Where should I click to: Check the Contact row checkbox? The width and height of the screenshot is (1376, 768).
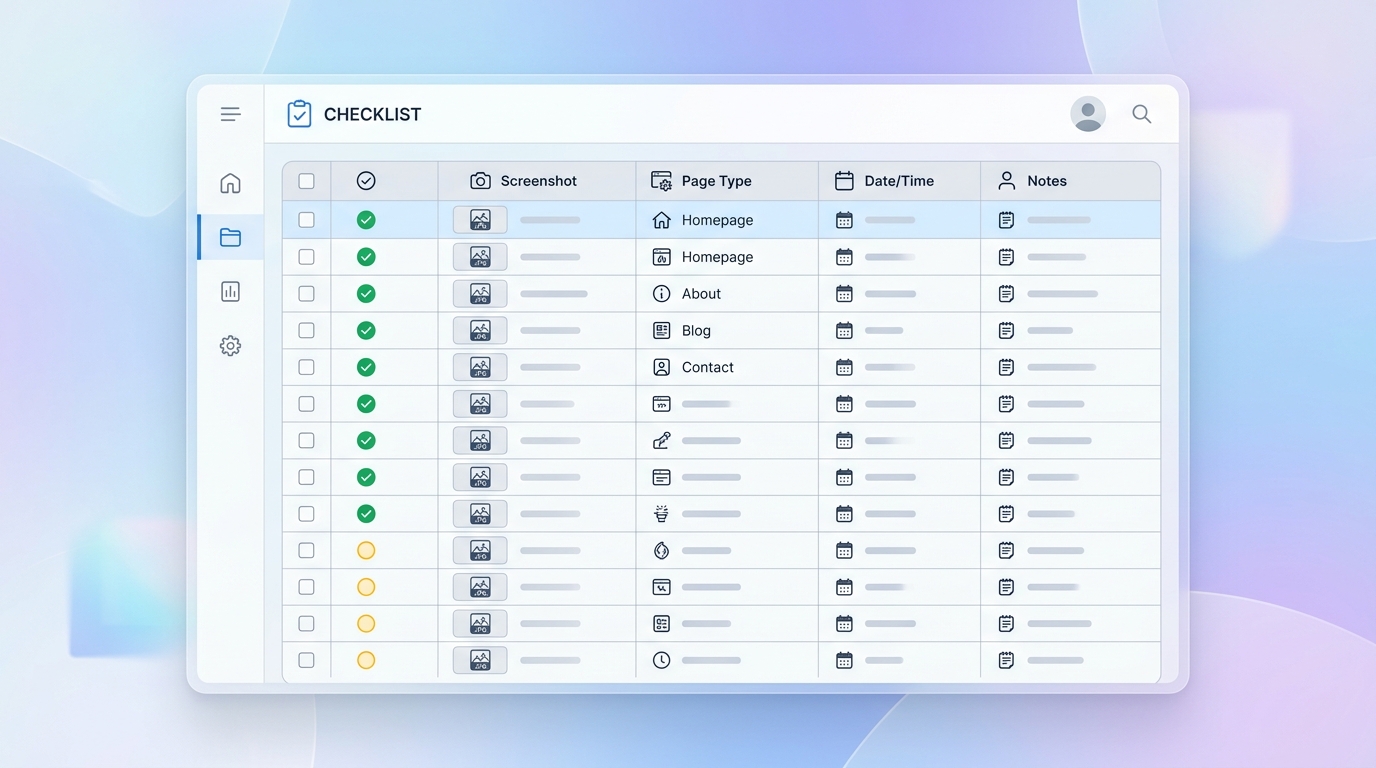pyautogui.click(x=306, y=367)
